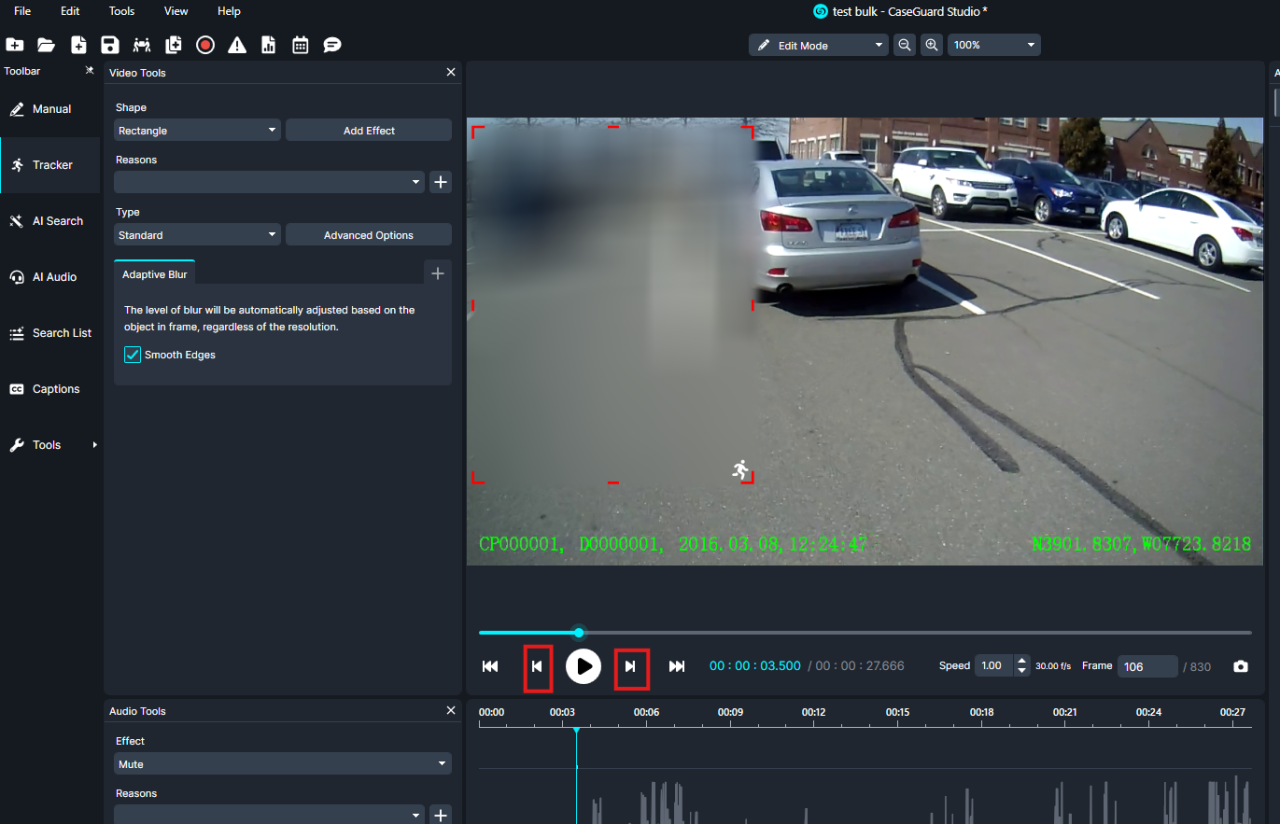Open the View menu
The height and width of the screenshot is (824, 1280).
[176, 11]
